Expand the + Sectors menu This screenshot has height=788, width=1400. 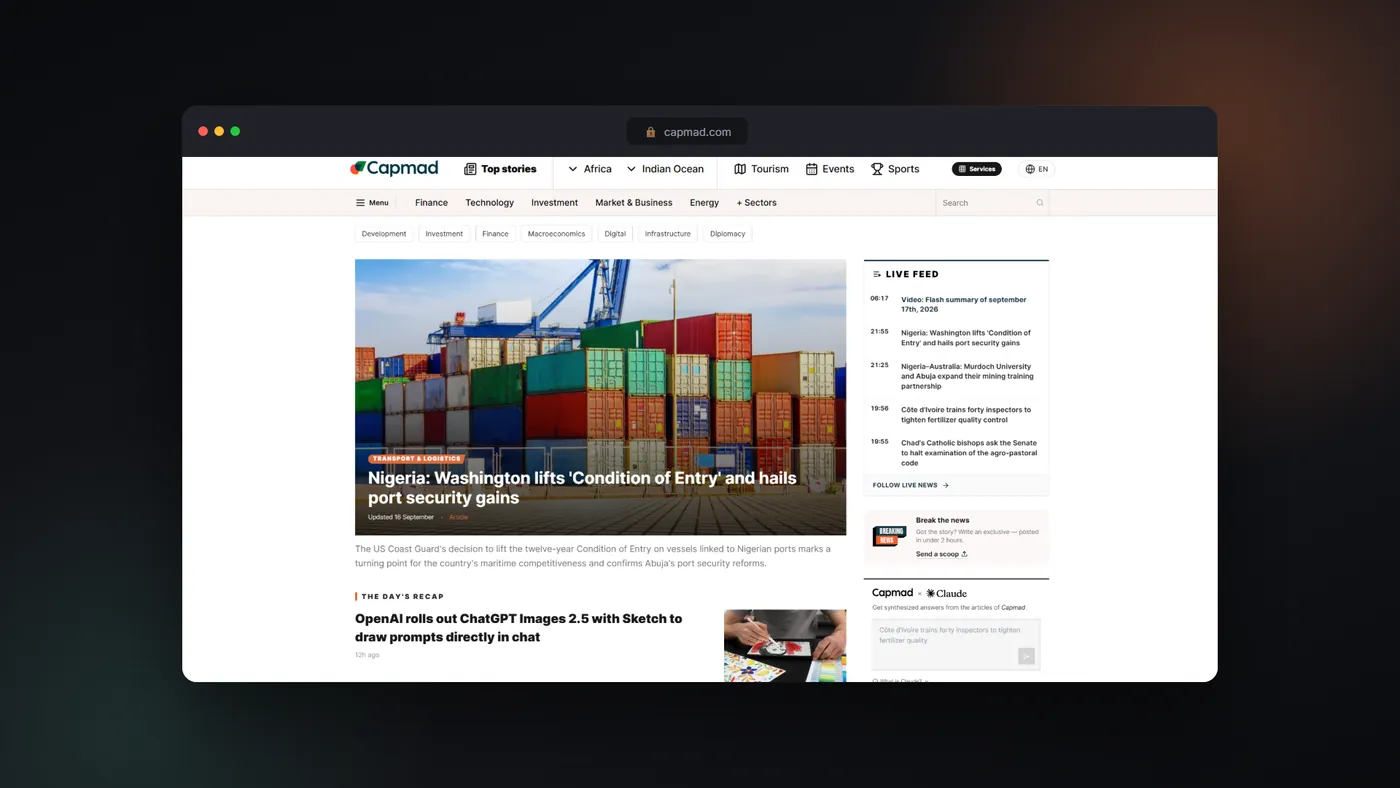(757, 203)
